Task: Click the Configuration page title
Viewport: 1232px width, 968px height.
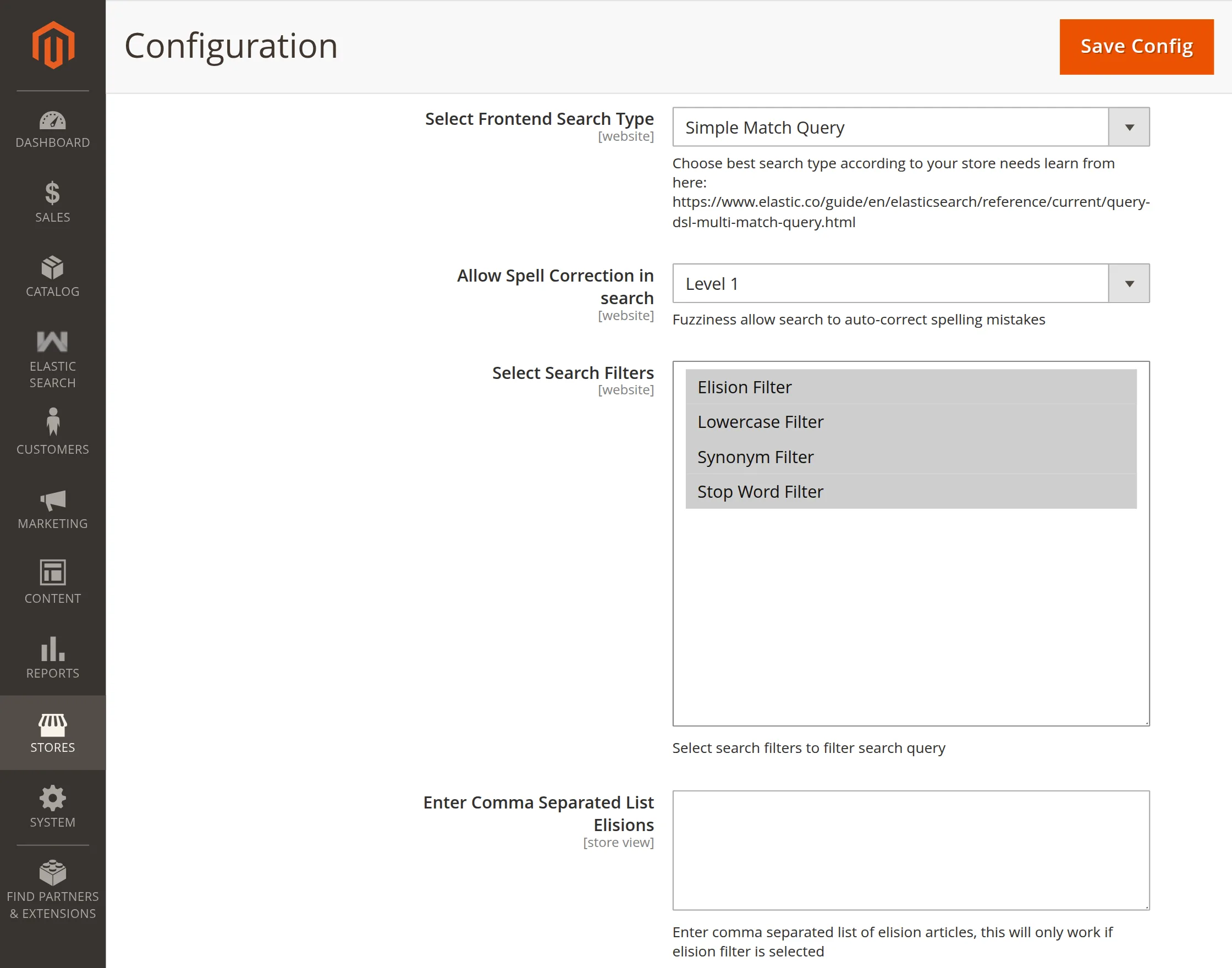Action: [x=230, y=46]
